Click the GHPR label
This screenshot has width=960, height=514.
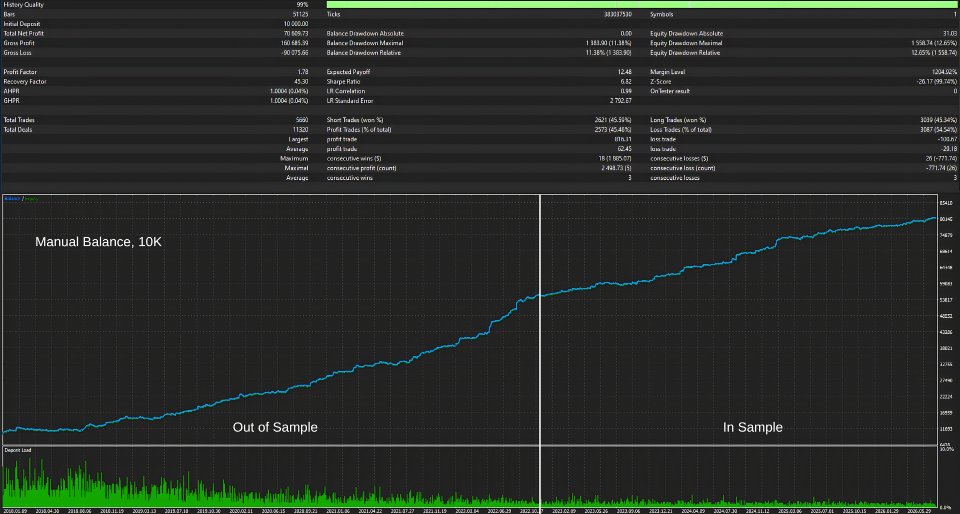pyautogui.click(x=11, y=100)
